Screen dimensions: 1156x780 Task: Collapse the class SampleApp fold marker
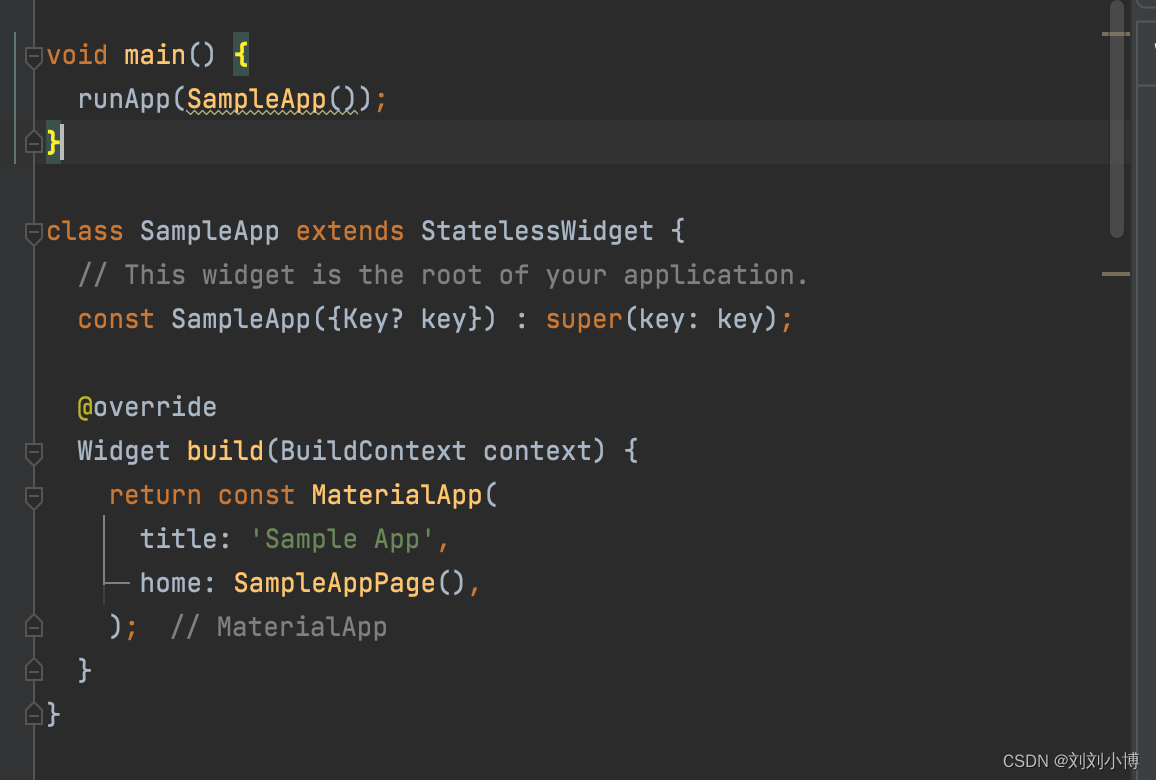[x=33, y=233]
